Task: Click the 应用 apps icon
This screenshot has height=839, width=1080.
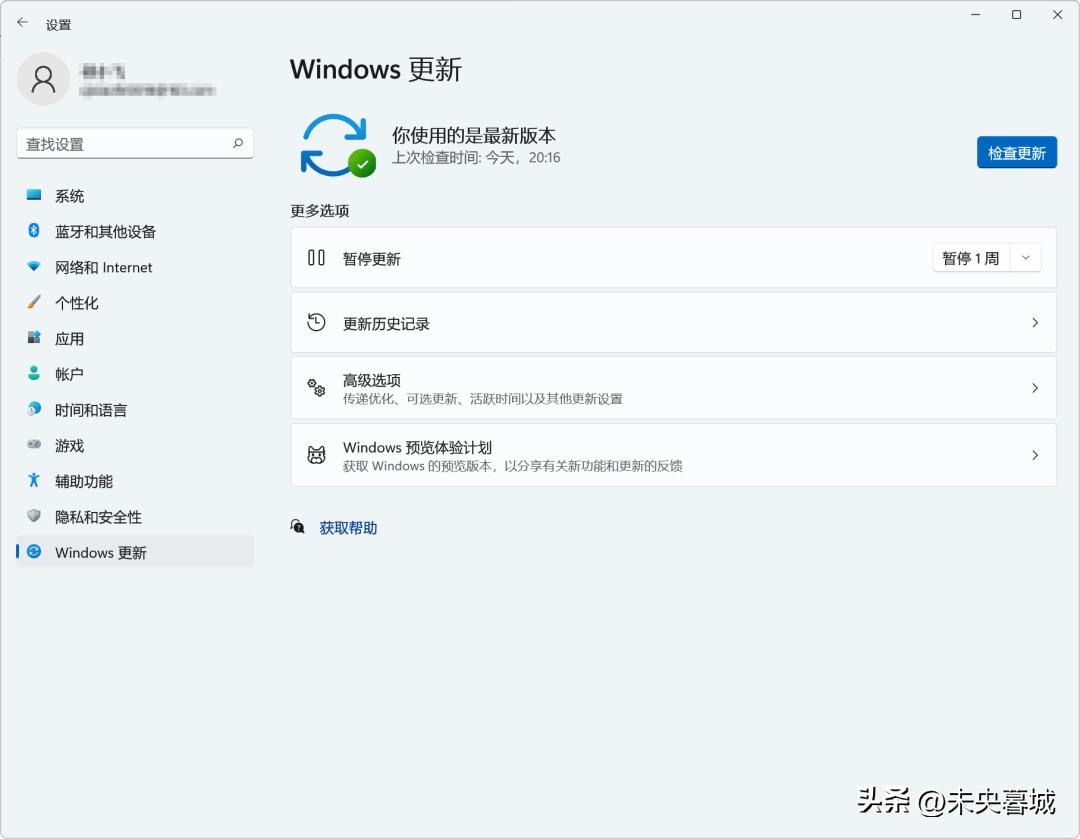Action: pos(34,338)
